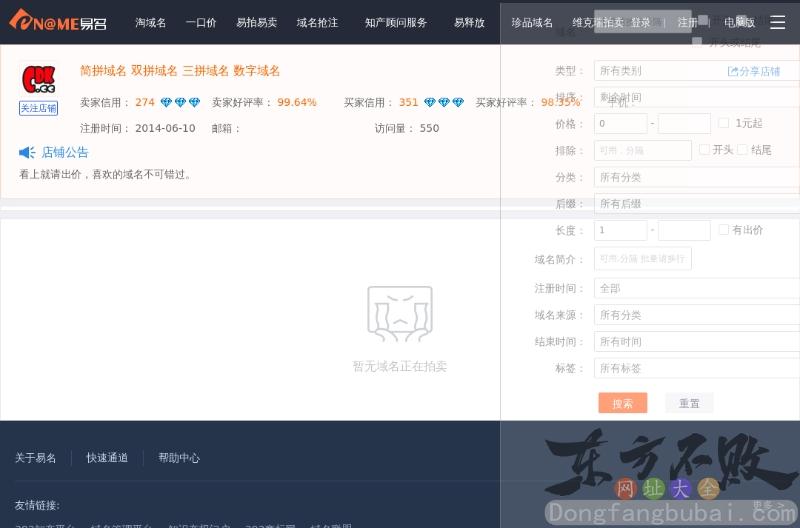Click the buyer credit value 351
The width and height of the screenshot is (800, 528).
click(409, 102)
